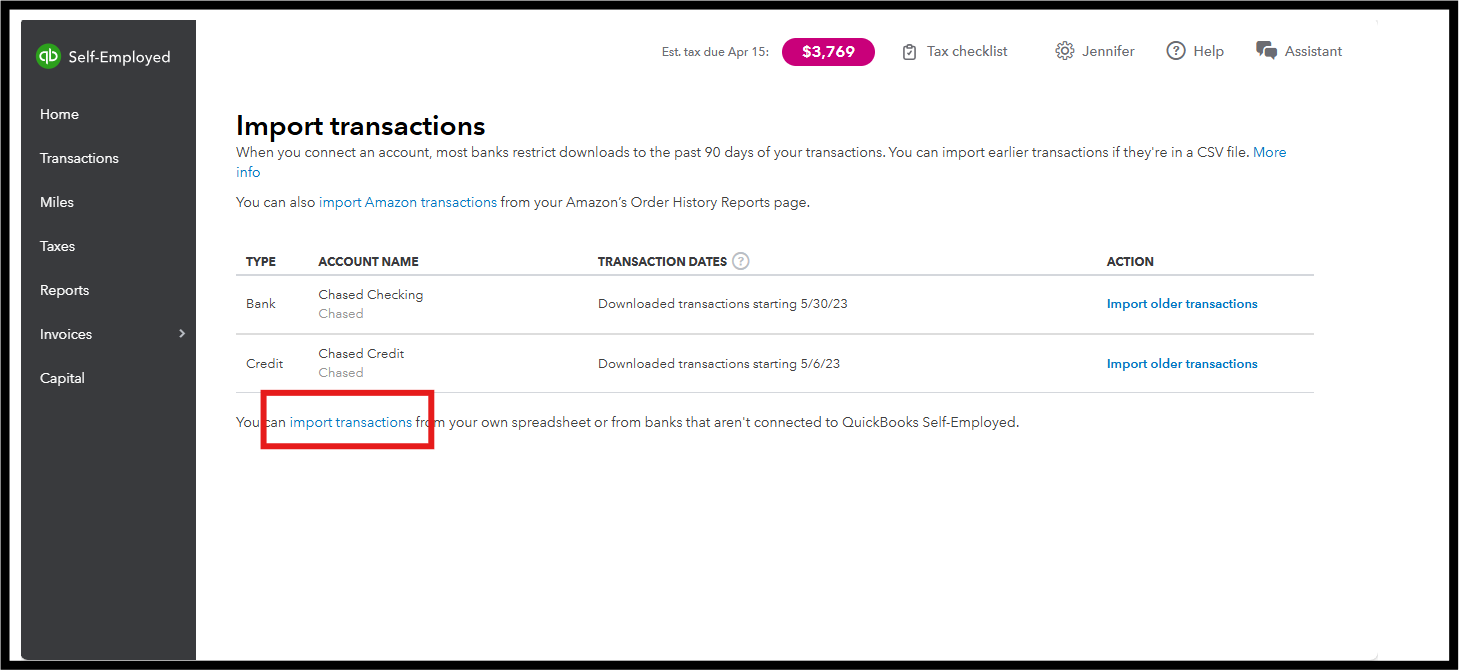
Task: Import older transactions for Chased Checking
Action: (x=1182, y=304)
